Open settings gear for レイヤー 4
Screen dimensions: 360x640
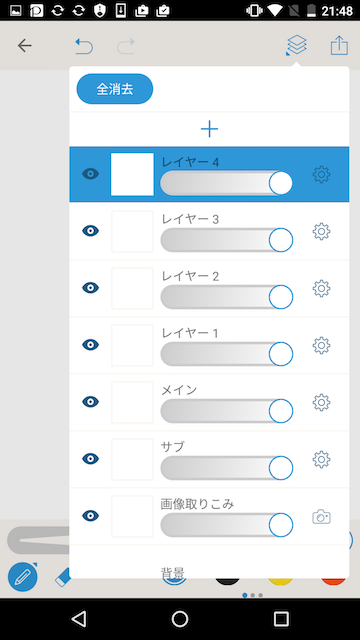coord(321,174)
